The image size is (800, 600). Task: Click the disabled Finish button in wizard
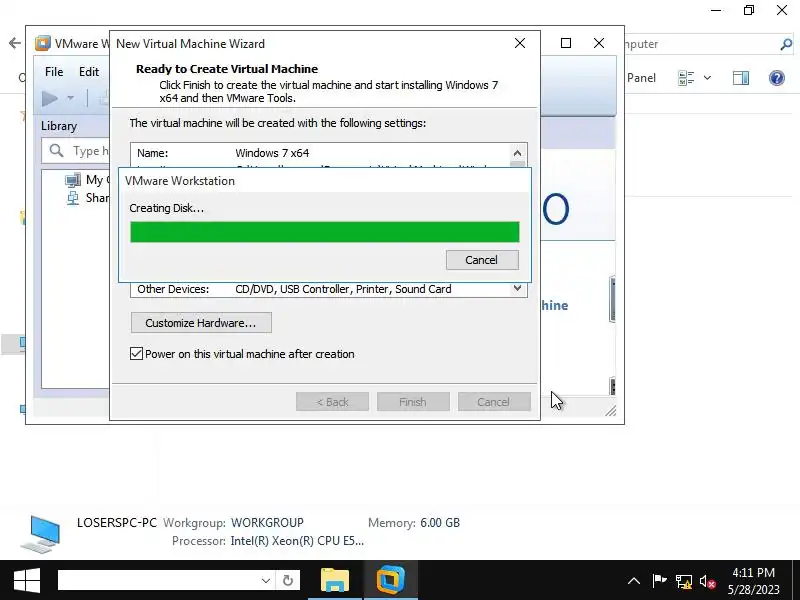pyautogui.click(x=413, y=402)
